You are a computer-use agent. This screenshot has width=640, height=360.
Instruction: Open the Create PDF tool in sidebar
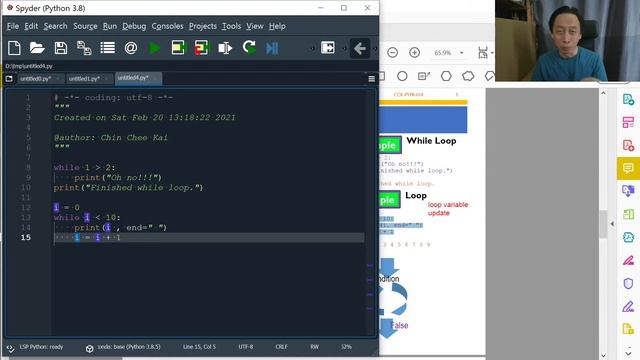tap(628, 145)
